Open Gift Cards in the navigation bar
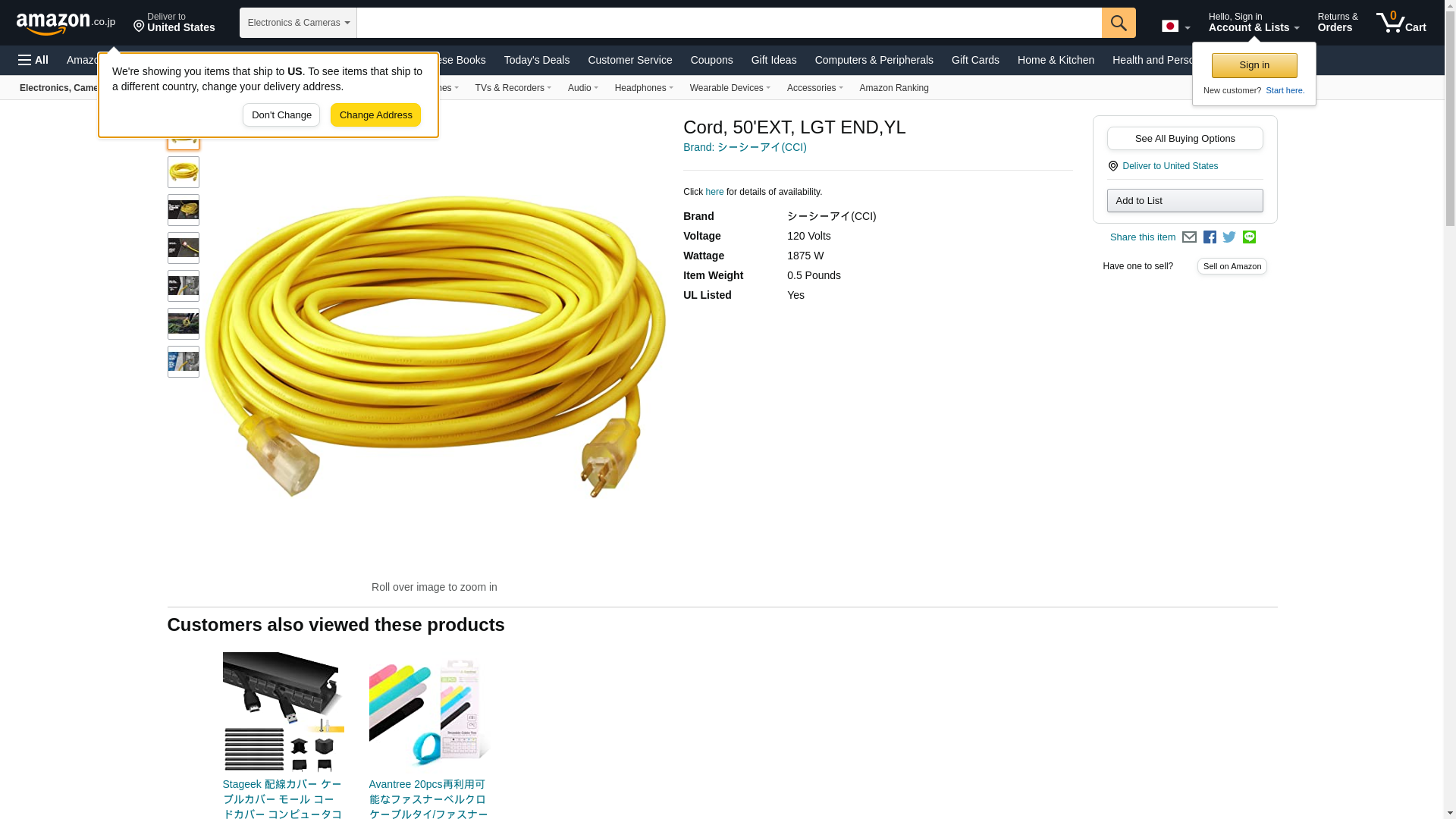The image size is (1456, 819). point(975,60)
